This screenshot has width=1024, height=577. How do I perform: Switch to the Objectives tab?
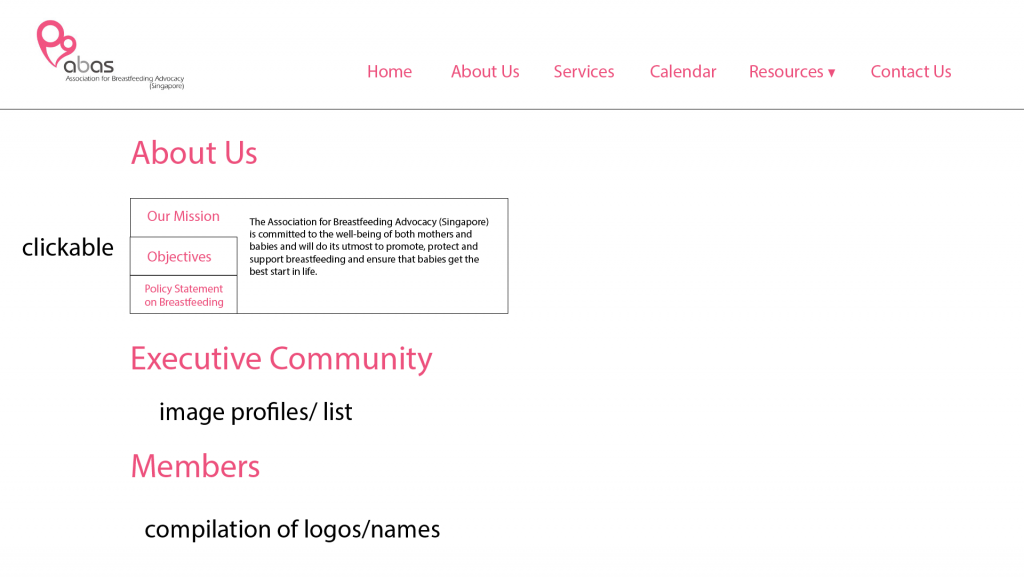pos(179,257)
